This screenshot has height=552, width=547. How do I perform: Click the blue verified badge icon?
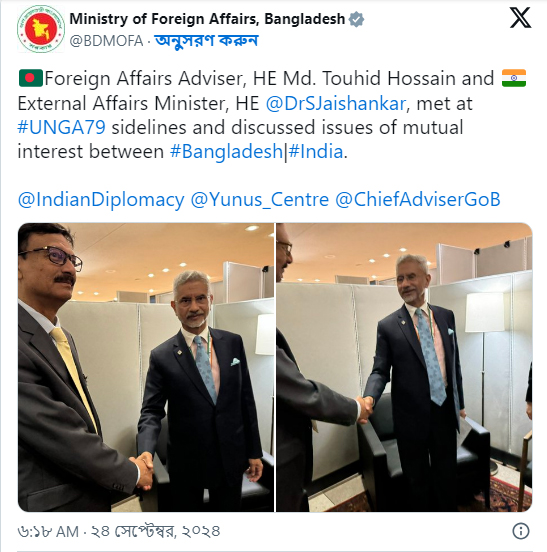click(356, 19)
